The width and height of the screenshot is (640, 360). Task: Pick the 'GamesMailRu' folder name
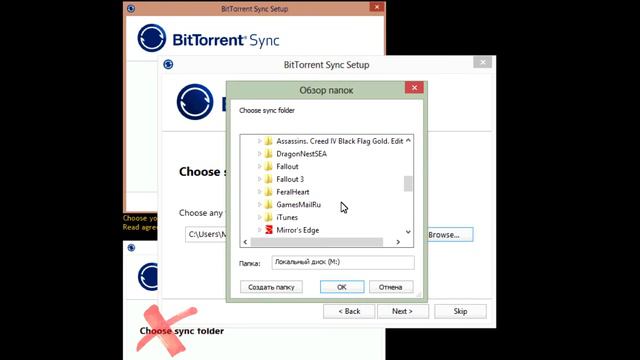pyautogui.click(x=298, y=204)
